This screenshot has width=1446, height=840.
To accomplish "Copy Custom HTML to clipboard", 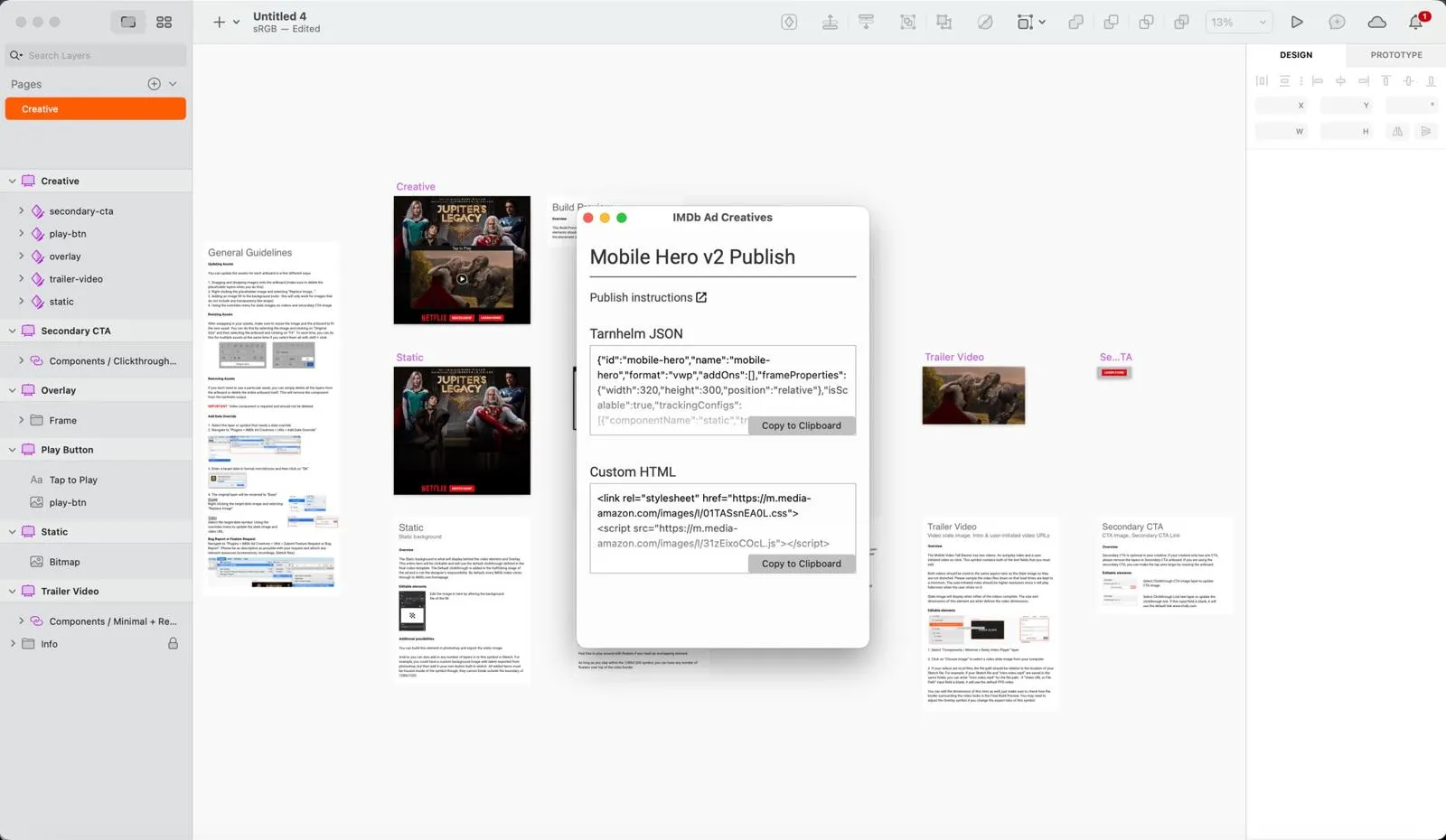I will coord(801,564).
